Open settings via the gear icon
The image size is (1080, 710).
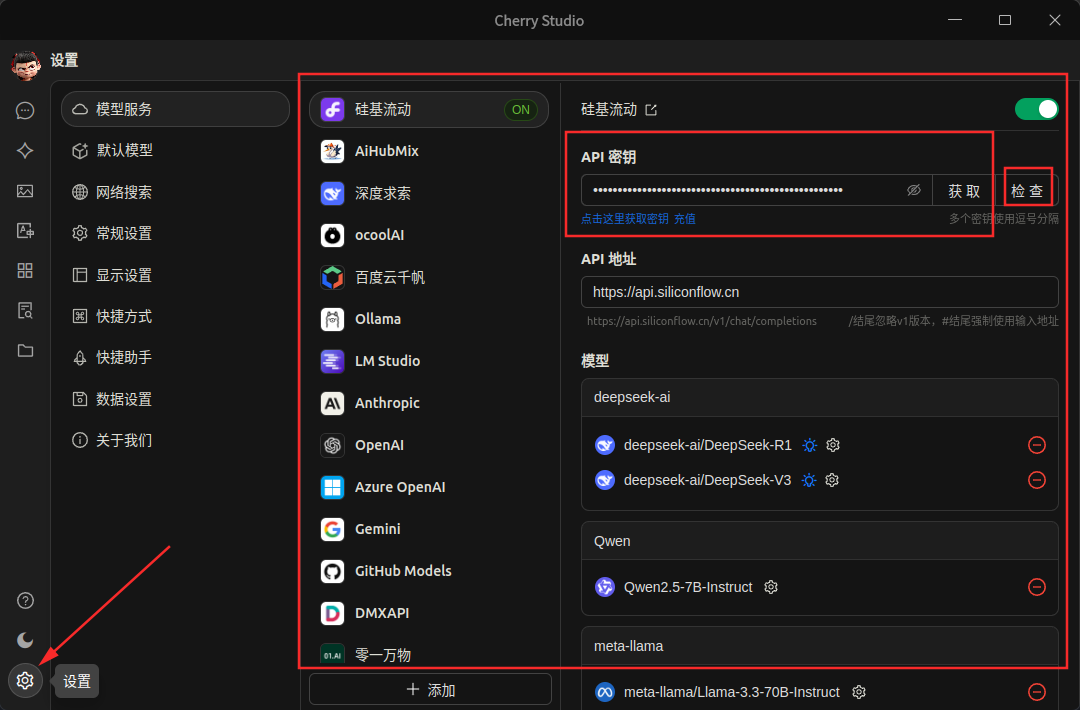tap(25, 680)
